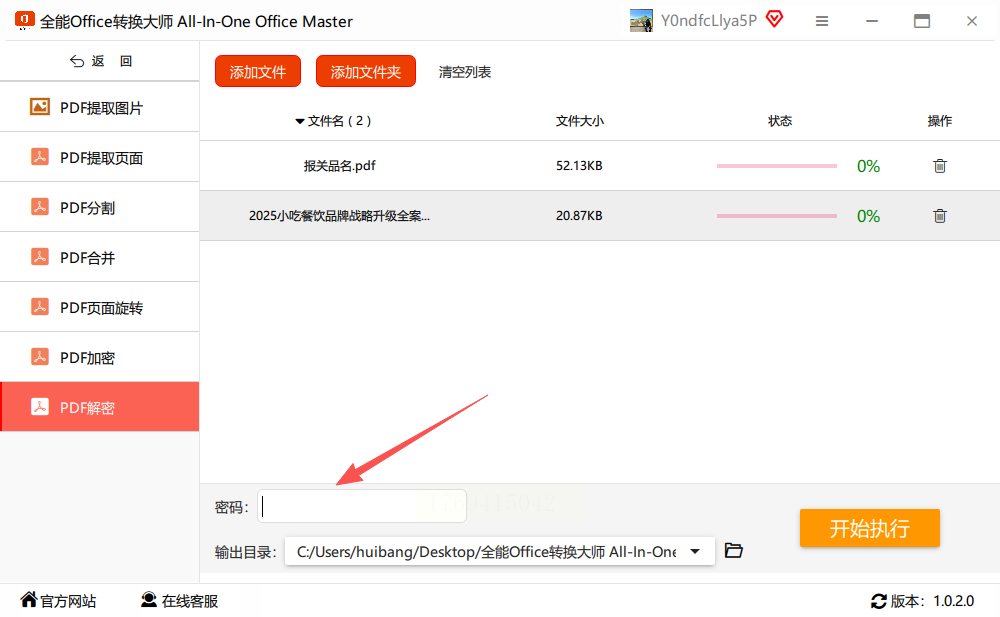The width and height of the screenshot is (1000, 617).
Task: Click the 添加文件夹 button
Action: click(x=365, y=71)
